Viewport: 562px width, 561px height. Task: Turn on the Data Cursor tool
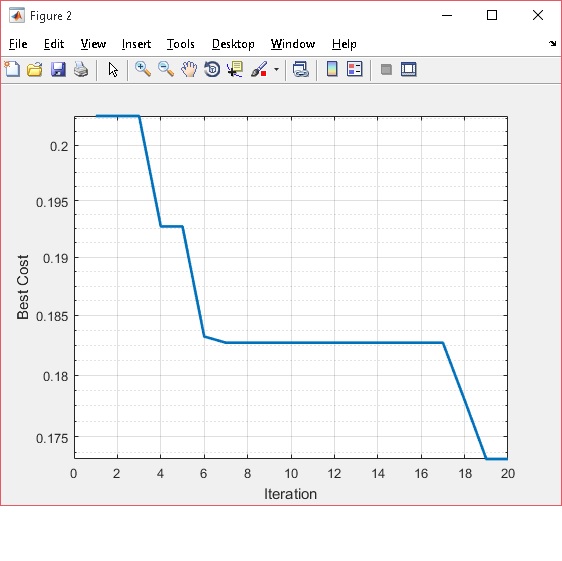click(x=235, y=69)
